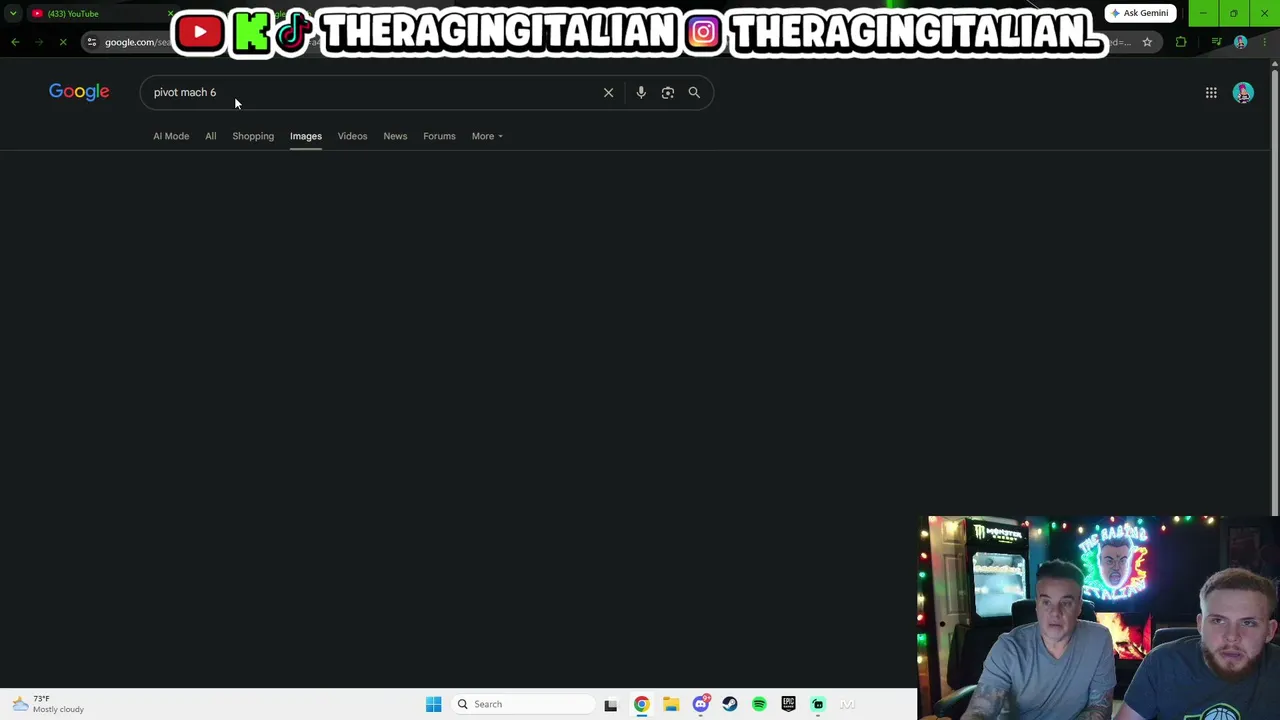
Task: Switch to the Videos tab
Action: point(352,136)
